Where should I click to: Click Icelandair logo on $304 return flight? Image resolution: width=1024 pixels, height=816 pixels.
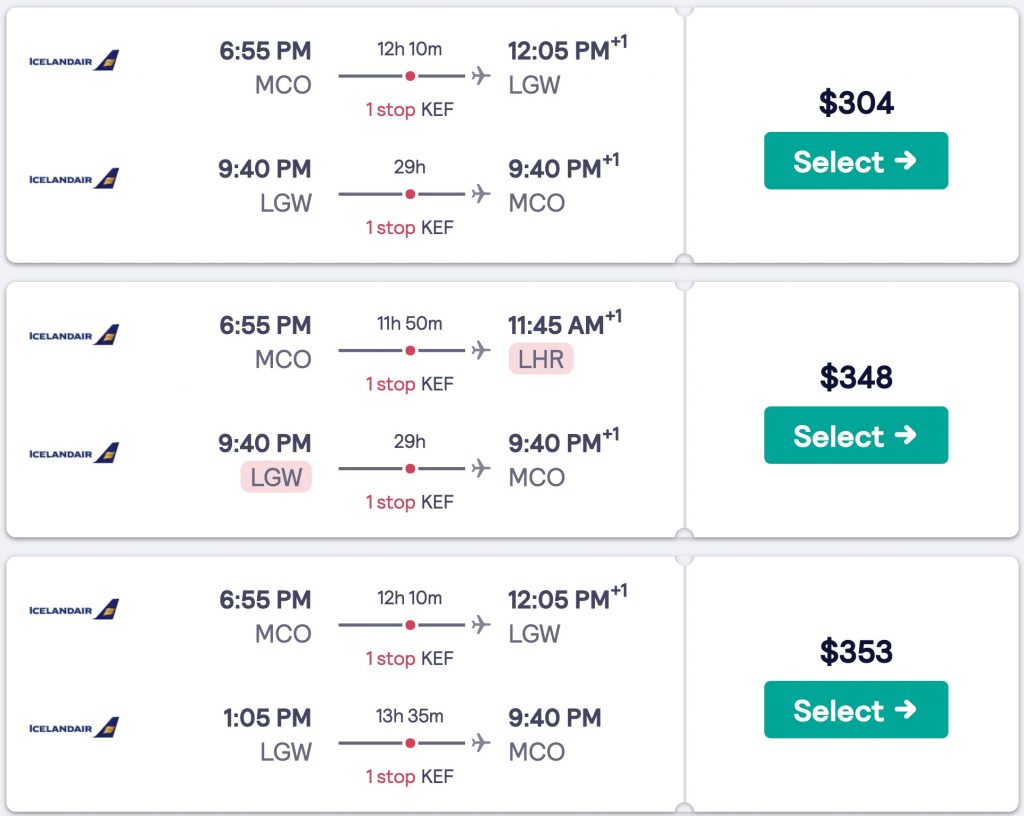point(74,179)
